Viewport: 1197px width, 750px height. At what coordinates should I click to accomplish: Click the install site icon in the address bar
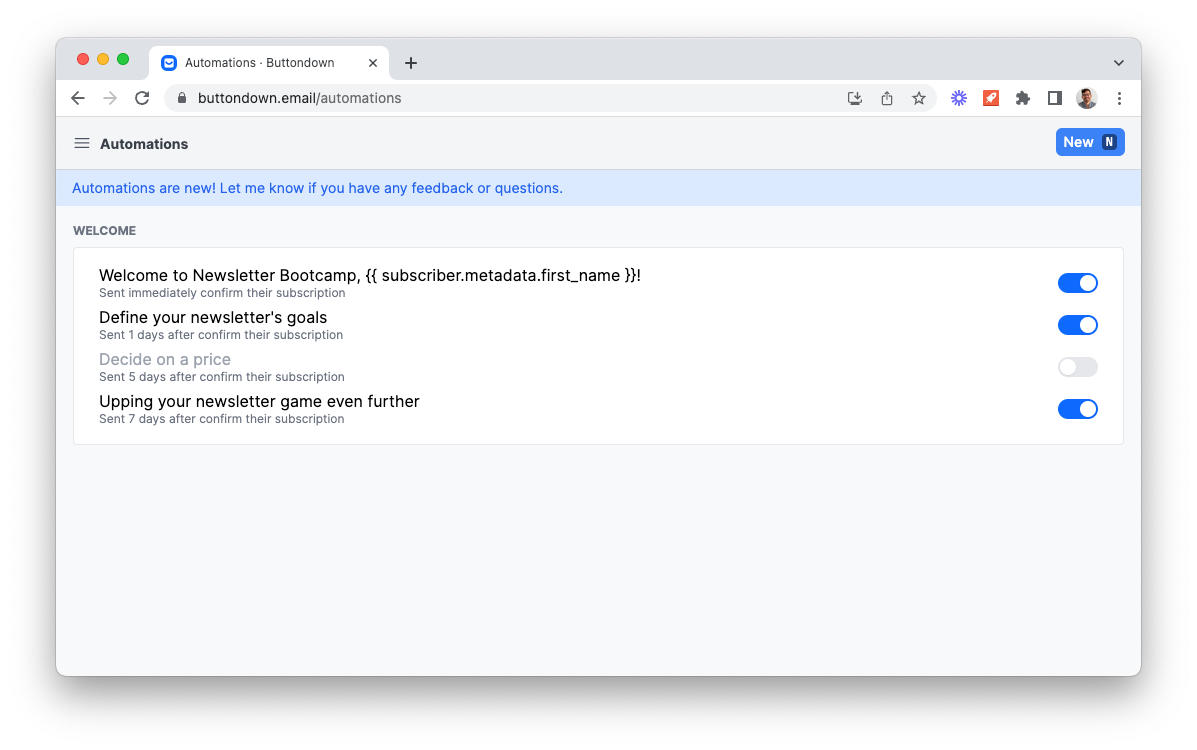click(854, 98)
